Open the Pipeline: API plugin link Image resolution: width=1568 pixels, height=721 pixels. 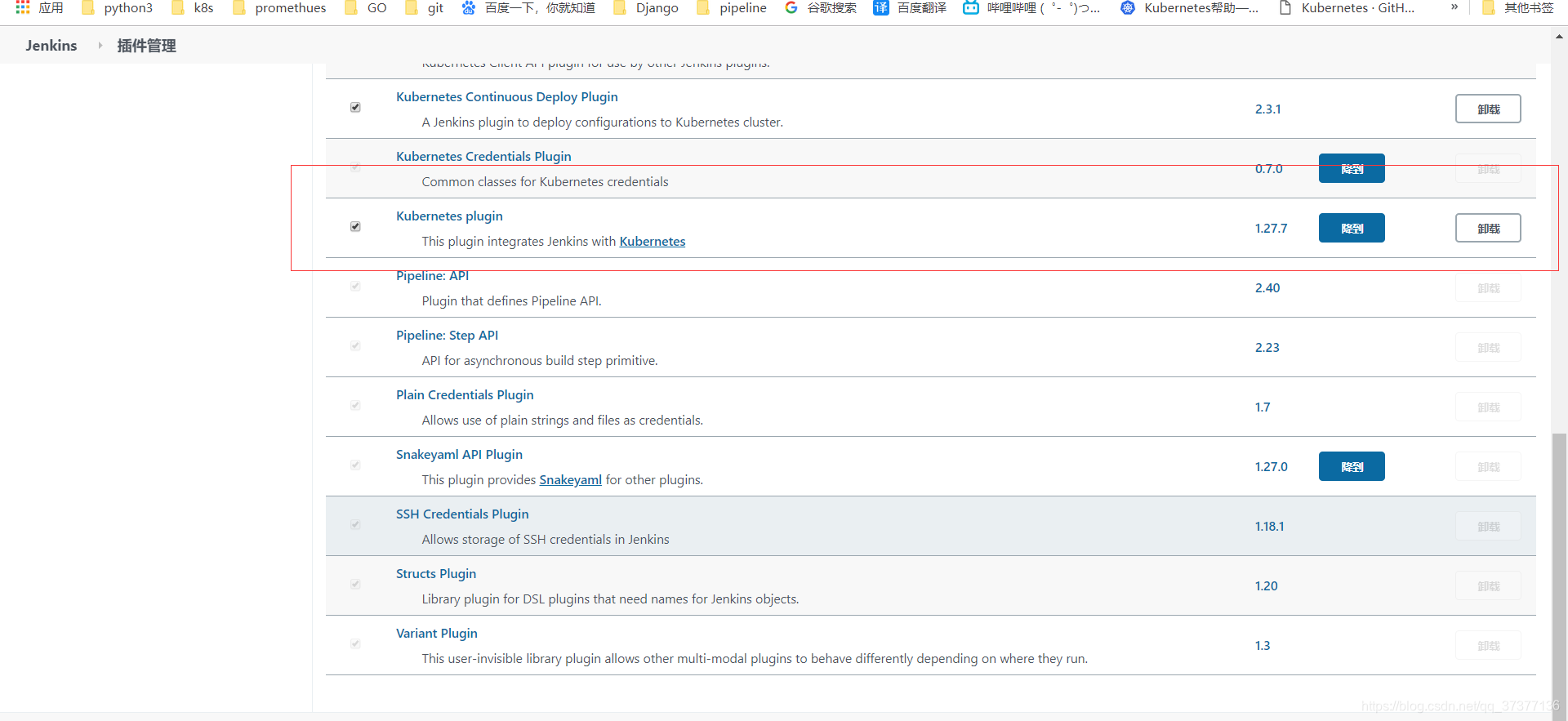coord(433,276)
